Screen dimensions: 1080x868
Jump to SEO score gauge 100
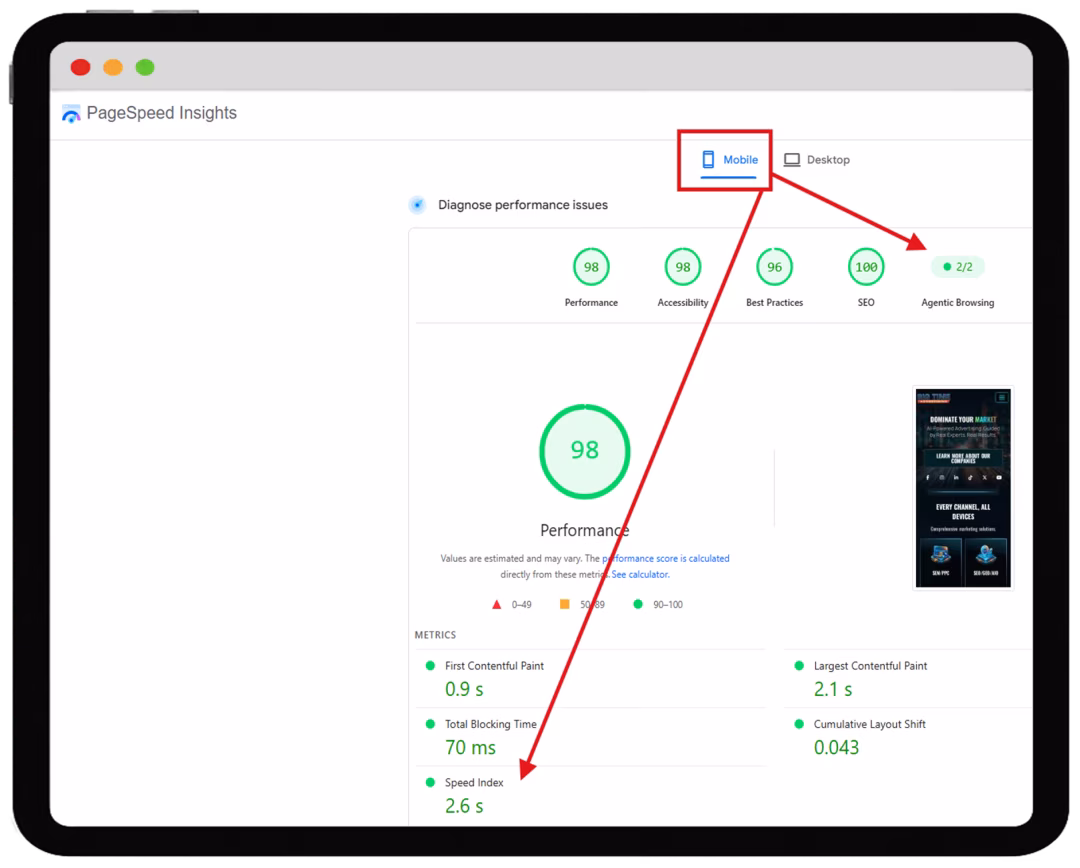[x=866, y=267]
